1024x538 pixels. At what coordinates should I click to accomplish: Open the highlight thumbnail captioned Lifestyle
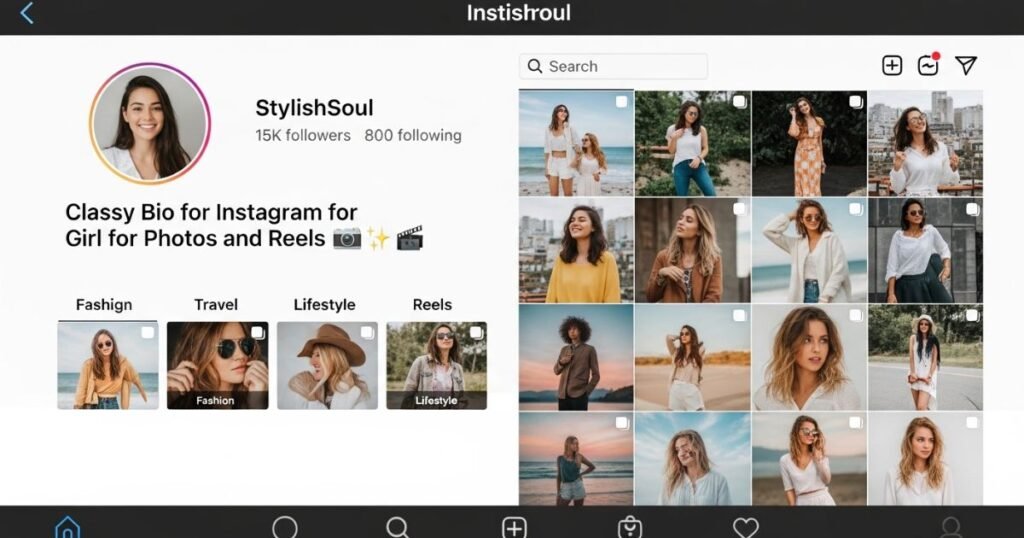(436, 366)
